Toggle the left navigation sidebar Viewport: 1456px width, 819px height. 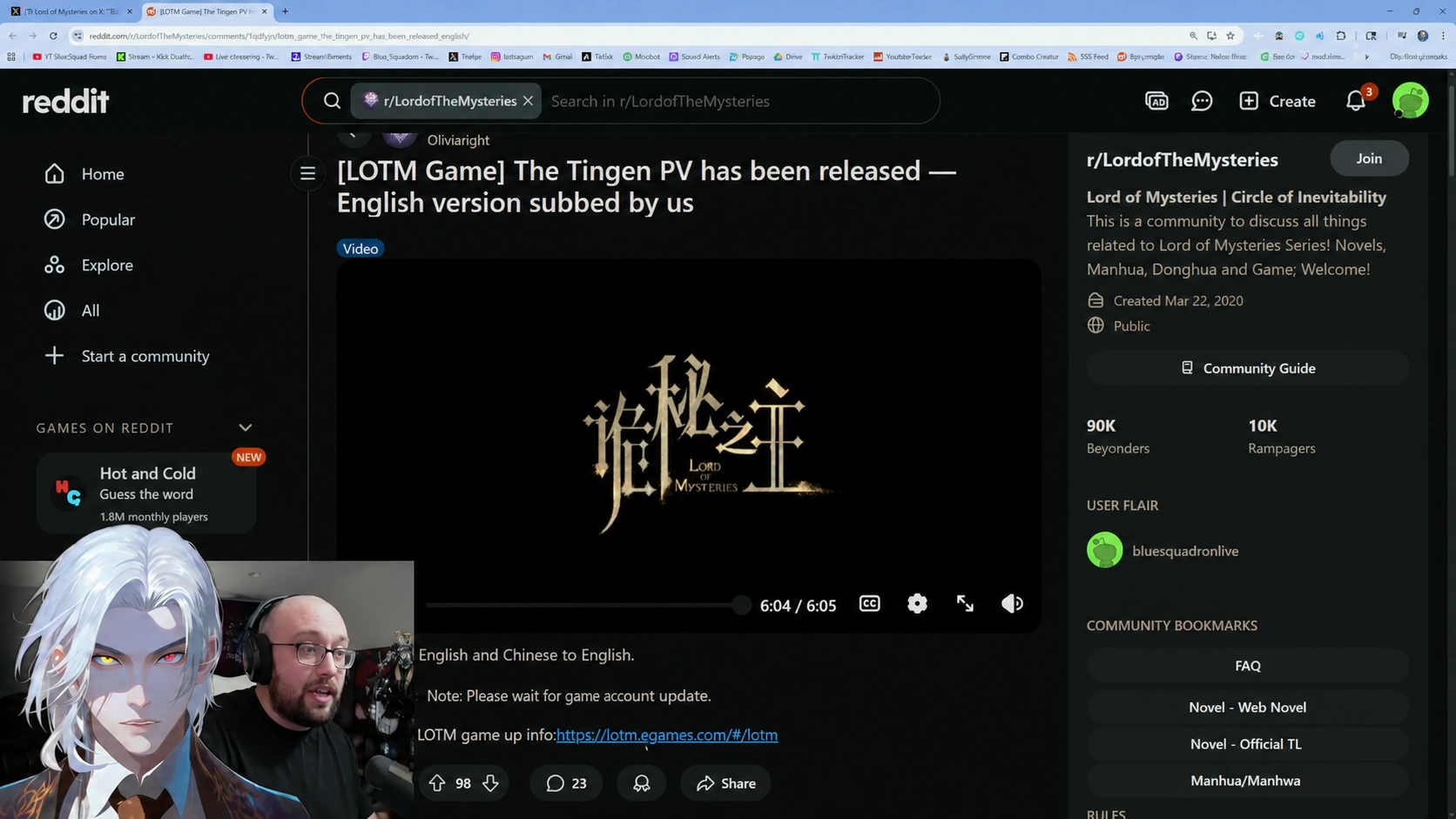(x=307, y=173)
